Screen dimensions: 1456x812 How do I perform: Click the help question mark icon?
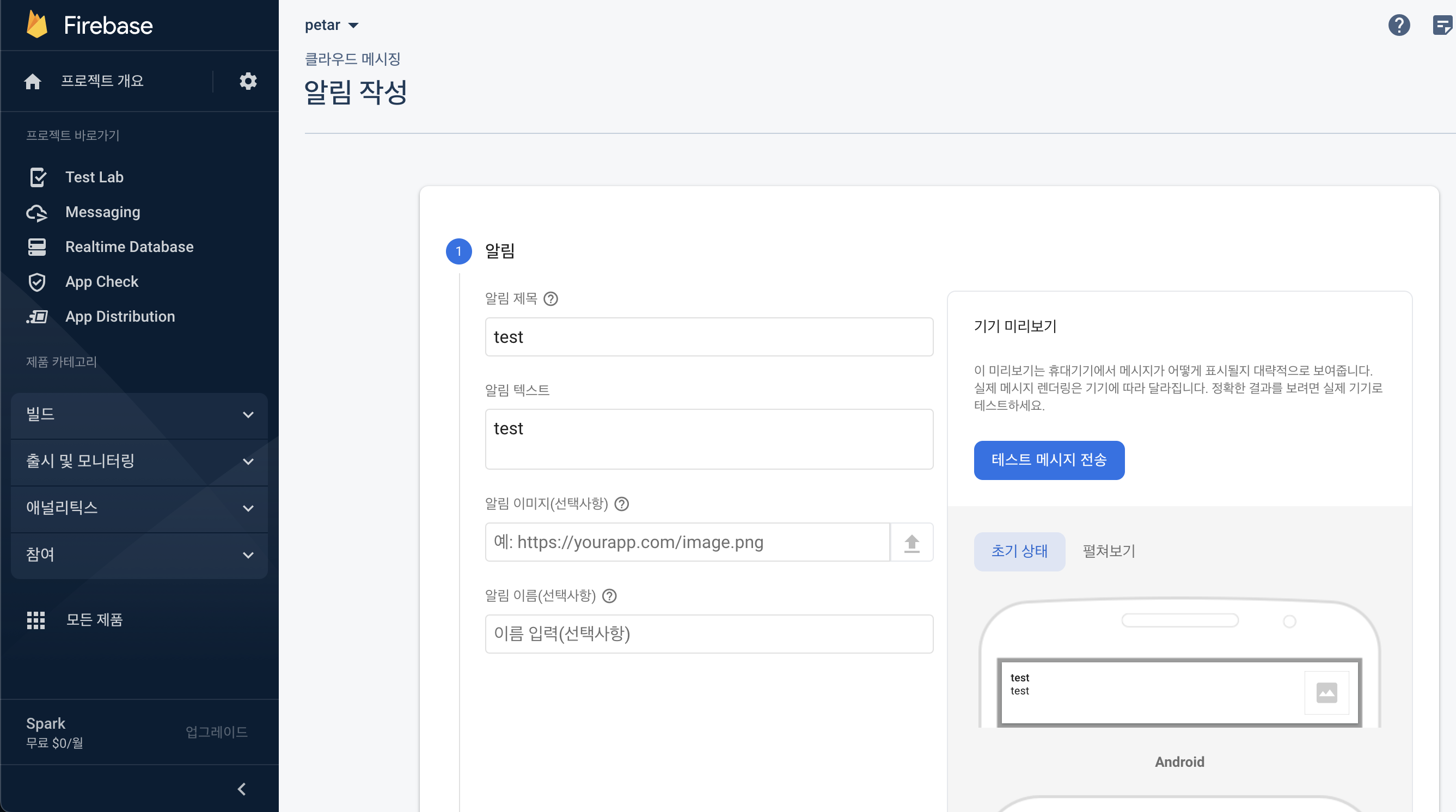pos(1398,25)
